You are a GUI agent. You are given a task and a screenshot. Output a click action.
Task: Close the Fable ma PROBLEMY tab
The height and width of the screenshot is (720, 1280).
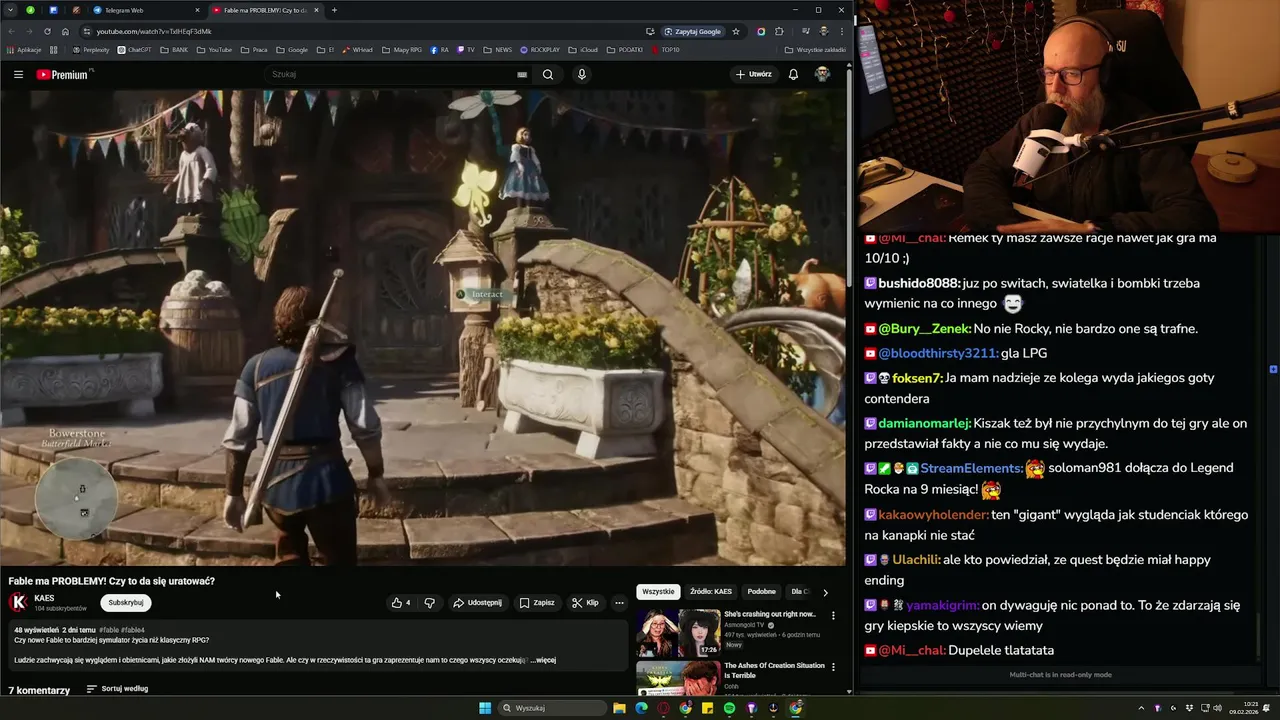click(317, 10)
